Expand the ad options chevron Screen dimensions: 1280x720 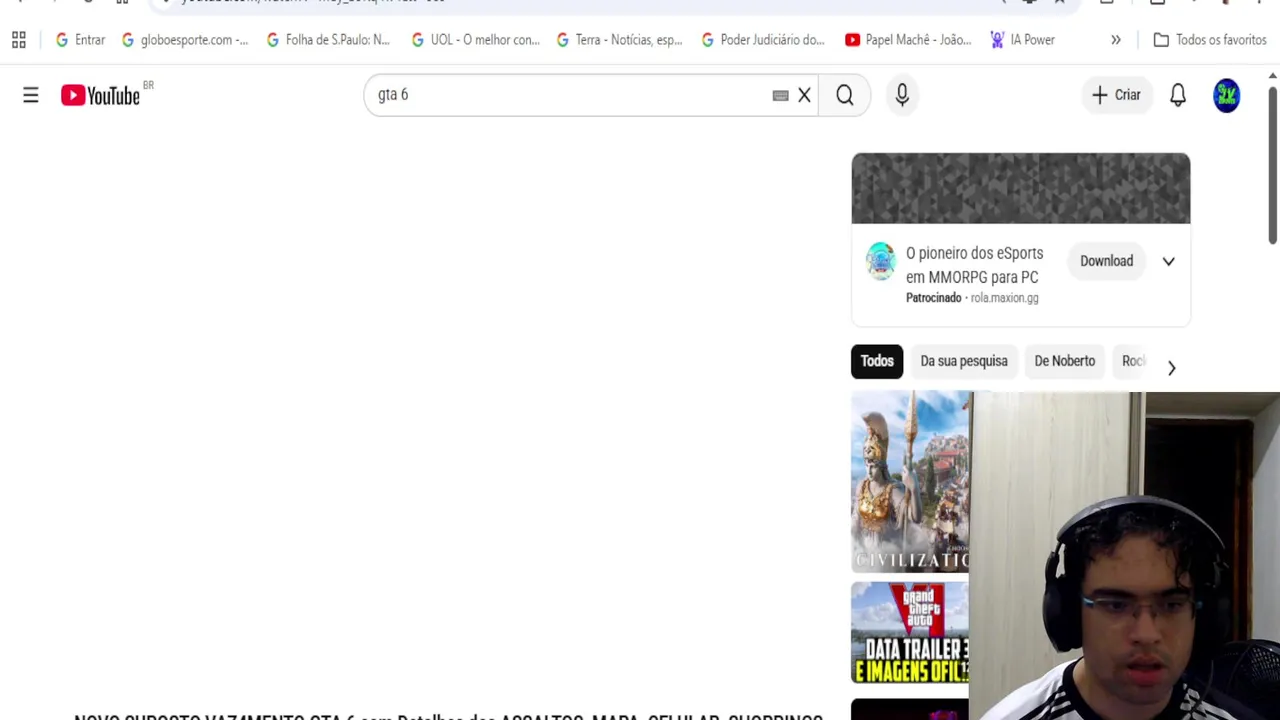pos(1168,261)
